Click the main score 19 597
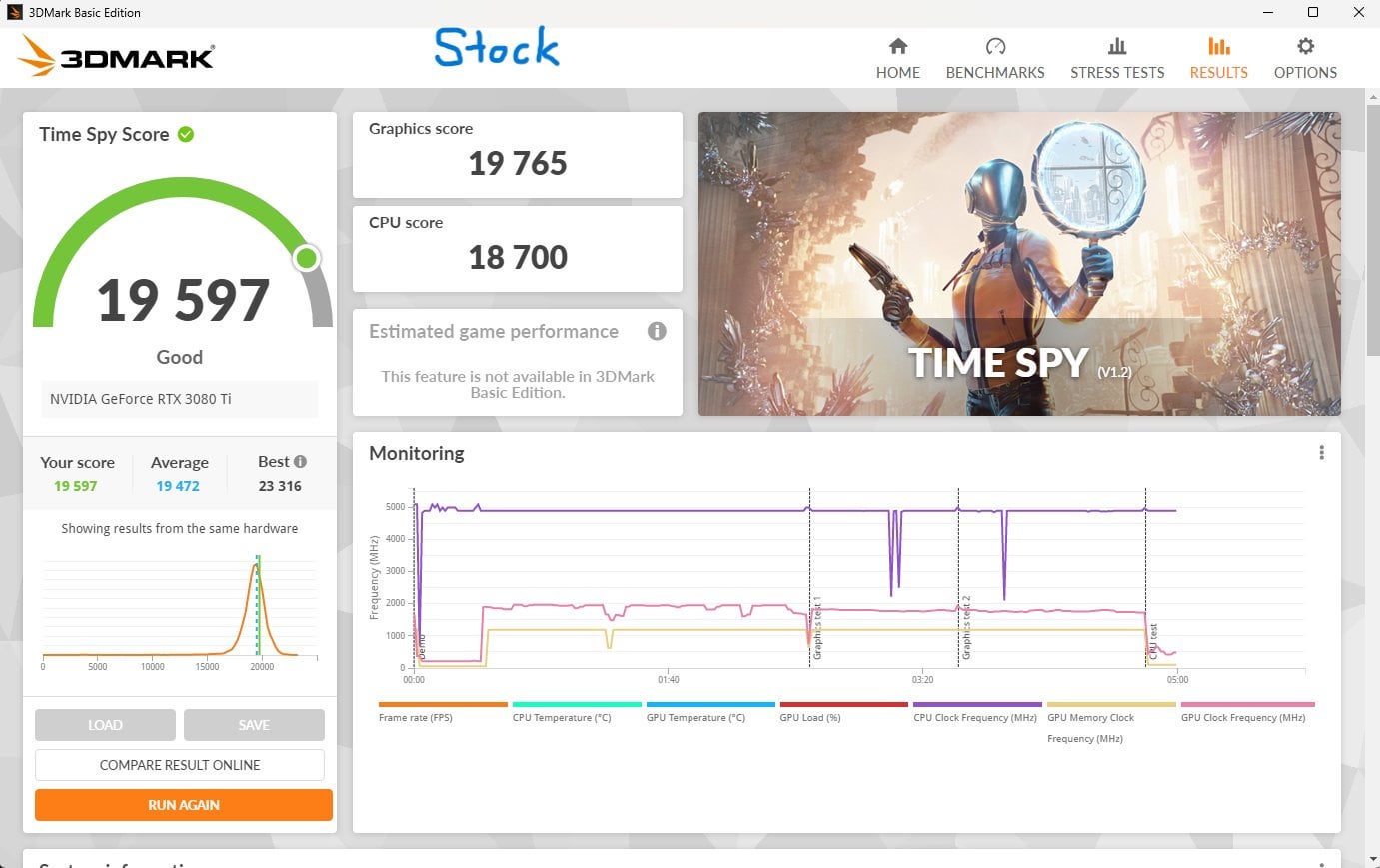 [184, 300]
